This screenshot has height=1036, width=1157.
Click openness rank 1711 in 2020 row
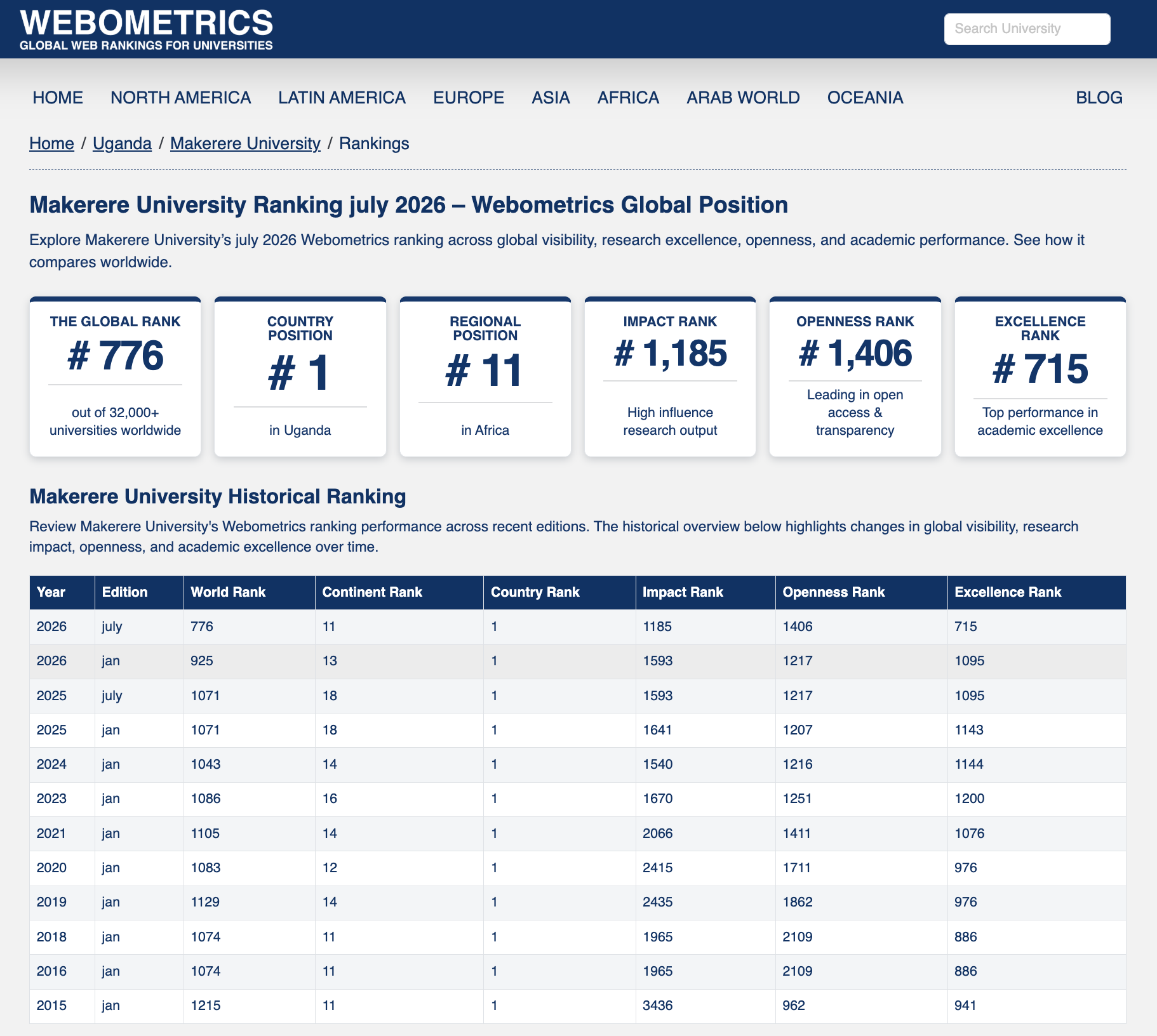pyautogui.click(x=862, y=868)
